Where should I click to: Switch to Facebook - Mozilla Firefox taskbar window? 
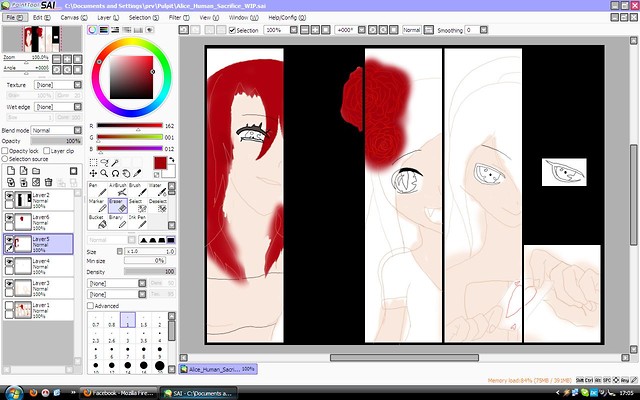tap(118, 393)
